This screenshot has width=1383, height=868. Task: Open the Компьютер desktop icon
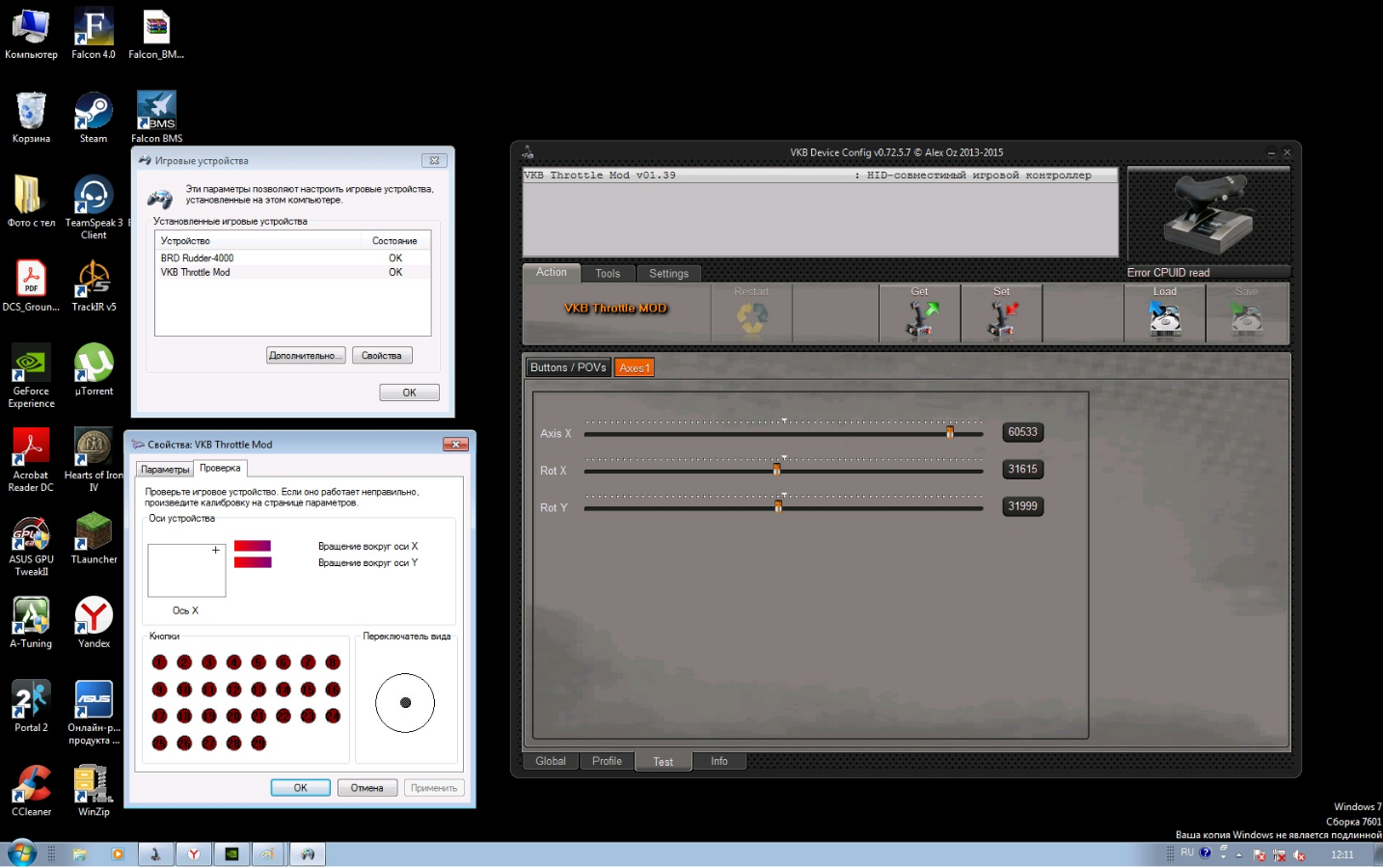coord(31,35)
